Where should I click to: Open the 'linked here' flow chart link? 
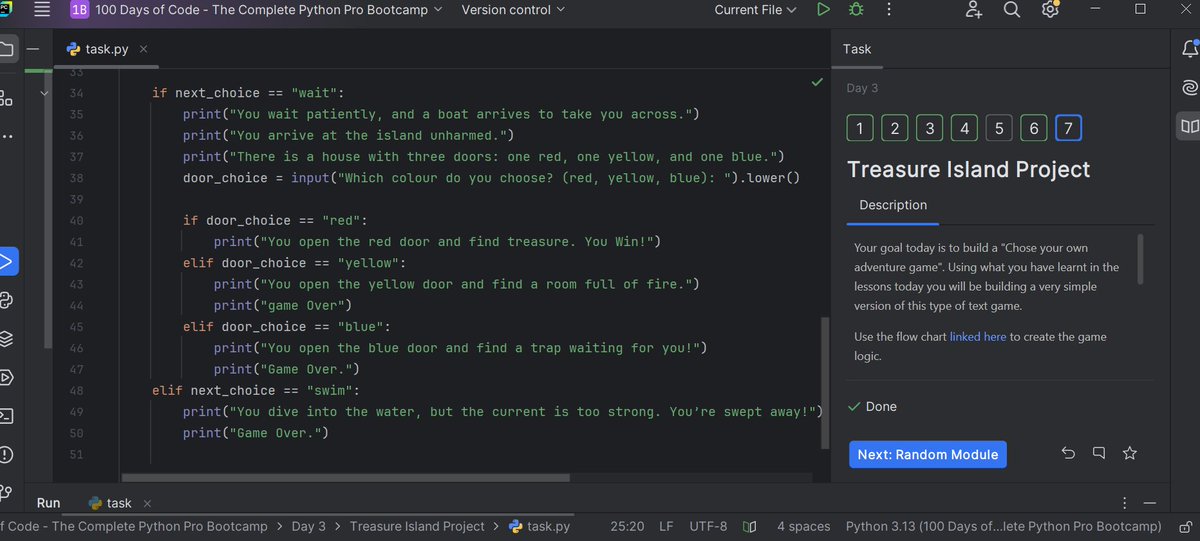coord(978,337)
